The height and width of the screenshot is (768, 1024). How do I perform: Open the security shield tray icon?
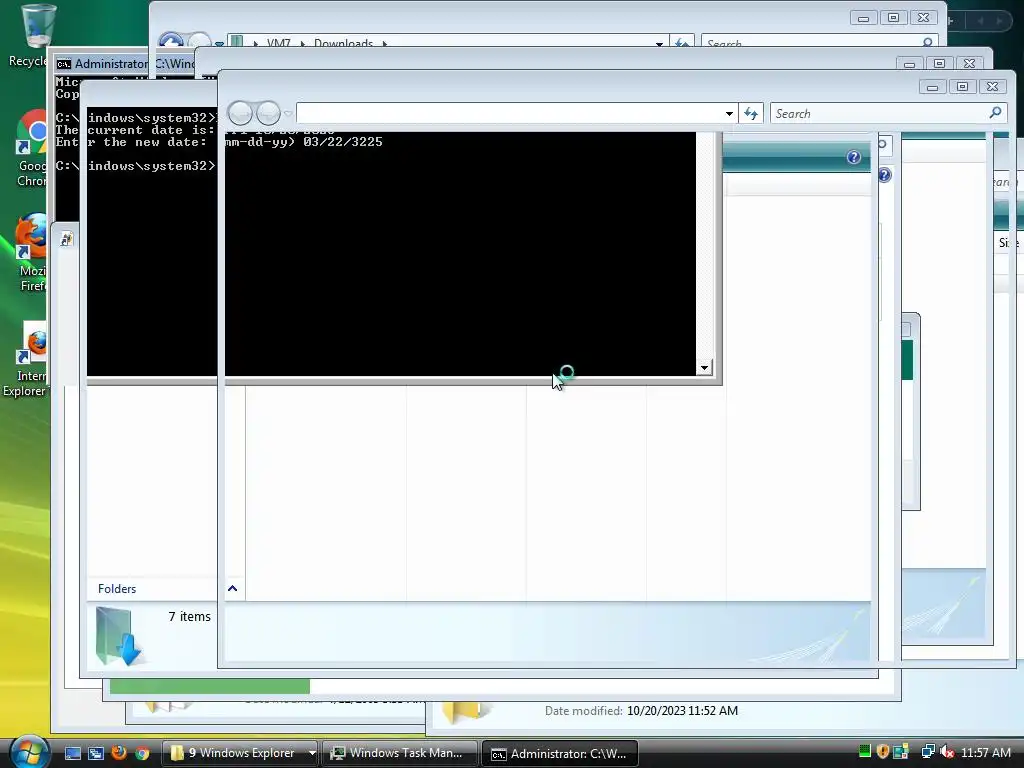[x=882, y=752]
